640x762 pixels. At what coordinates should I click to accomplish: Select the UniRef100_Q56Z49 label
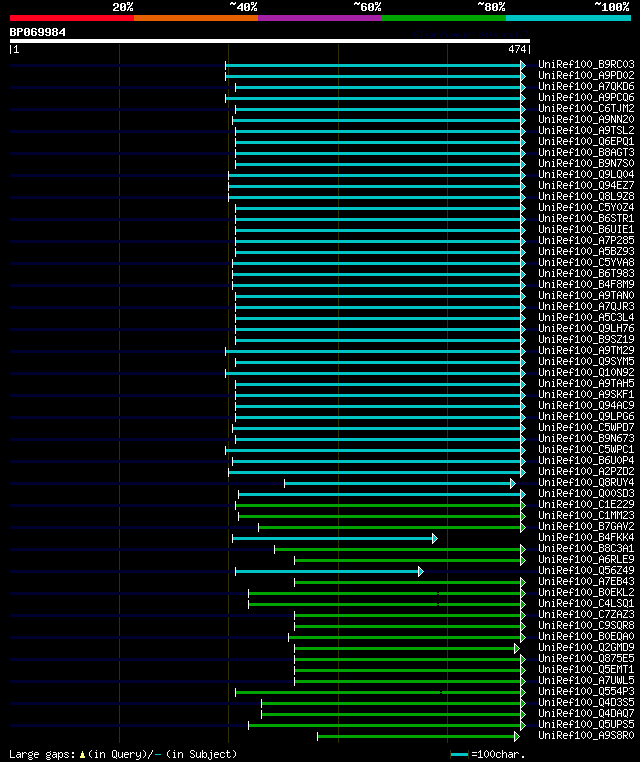(x=586, y=571)
